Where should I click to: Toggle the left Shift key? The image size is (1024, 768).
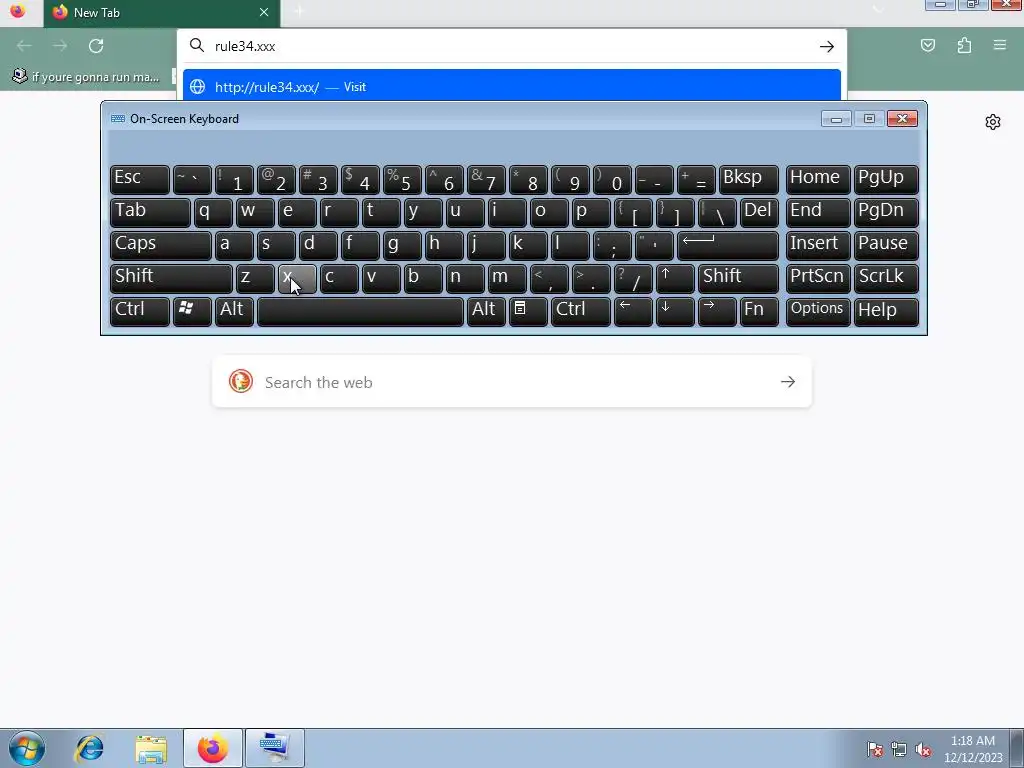(171, 278)
